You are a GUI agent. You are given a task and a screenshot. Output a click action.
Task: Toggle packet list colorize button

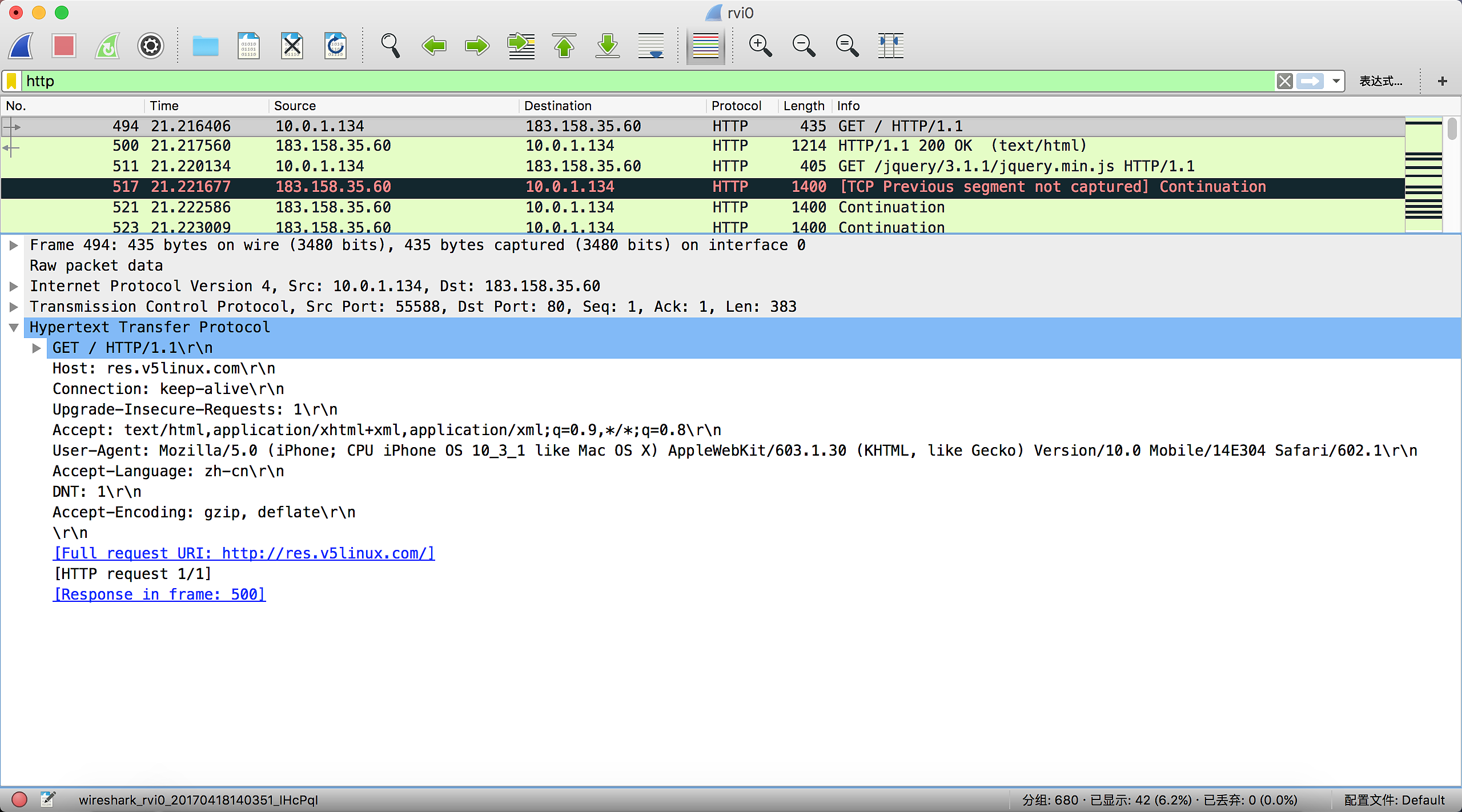point(705,46)
